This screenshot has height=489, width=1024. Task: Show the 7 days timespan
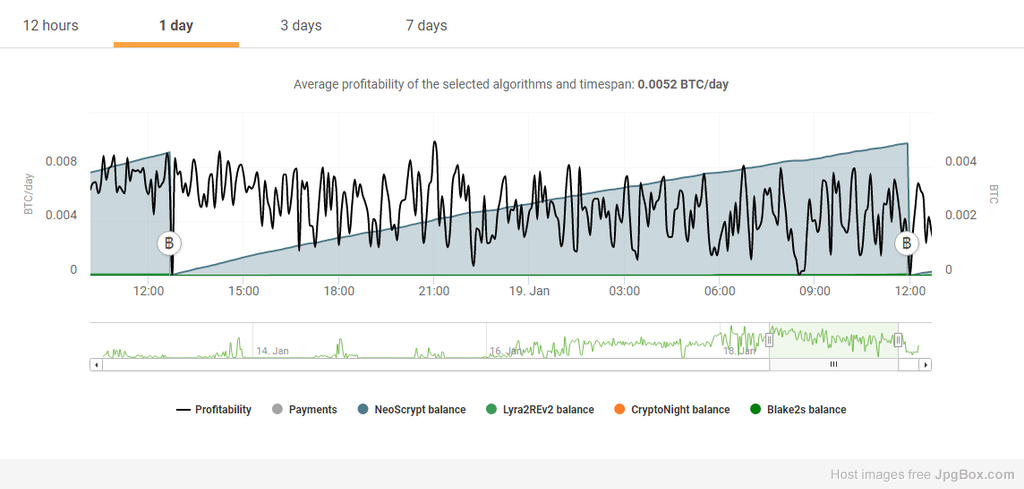pyautogui.click(x=426, y=25)
